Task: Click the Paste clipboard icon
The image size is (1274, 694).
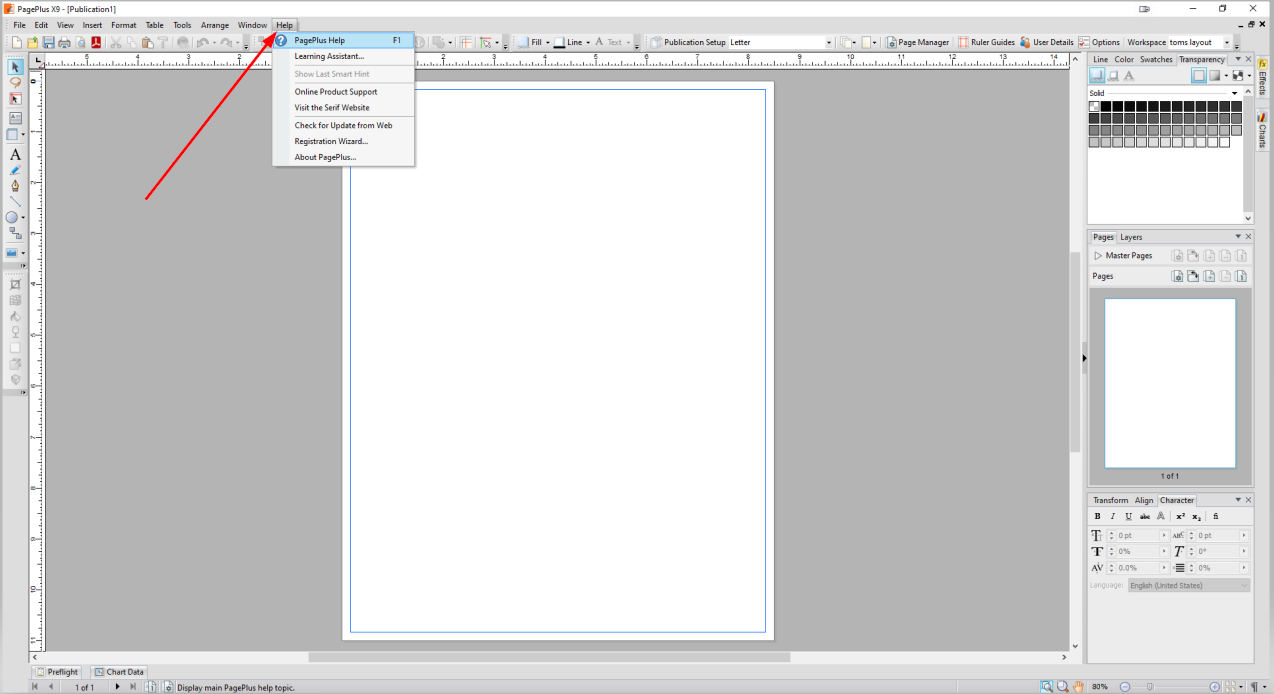Action: (147, 42)
